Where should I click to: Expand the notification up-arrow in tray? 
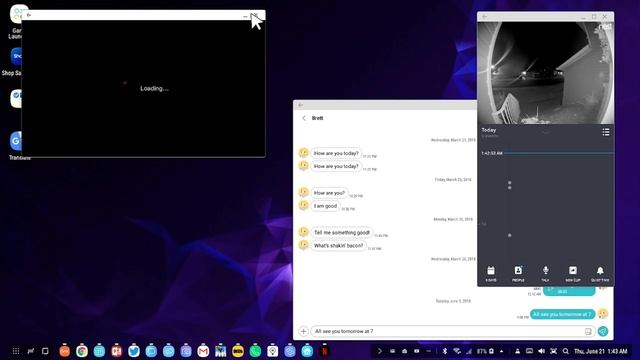pyautogui.click(x=502, y=351)
